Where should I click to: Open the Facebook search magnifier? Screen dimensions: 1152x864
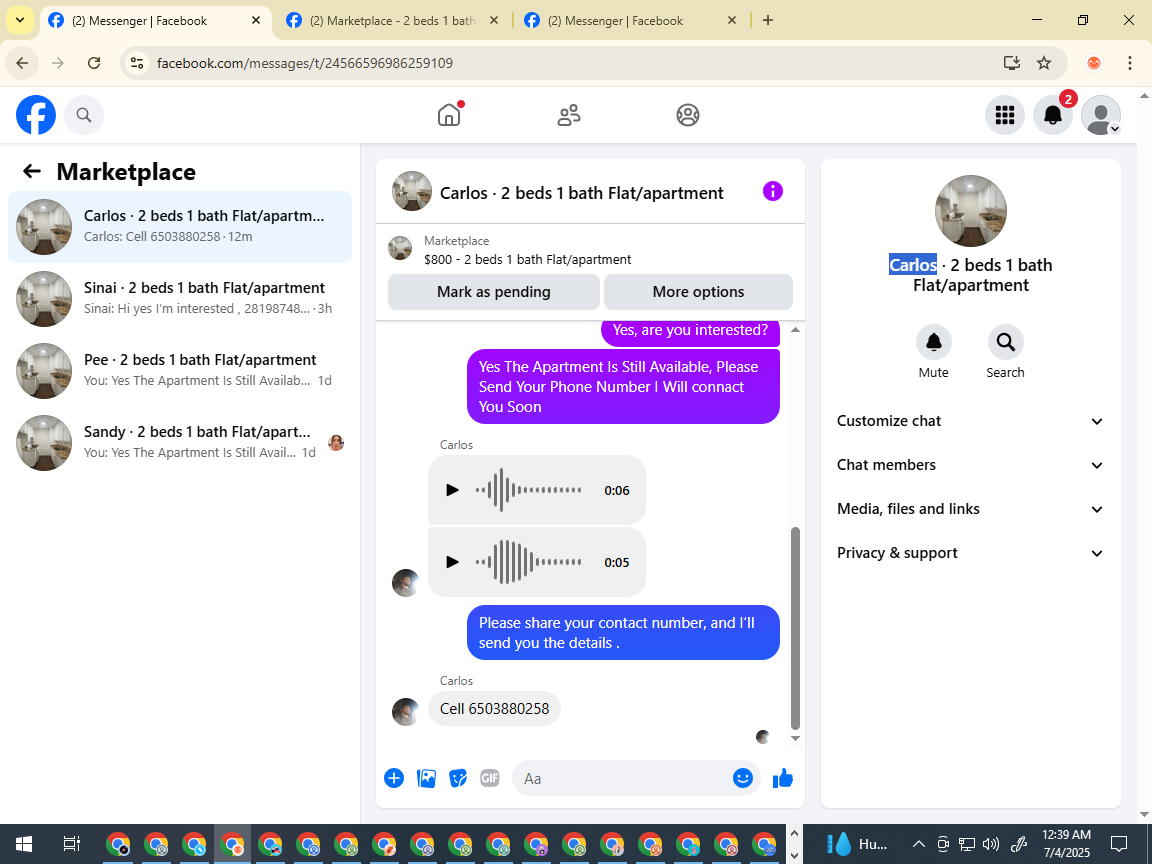point(84,115)
